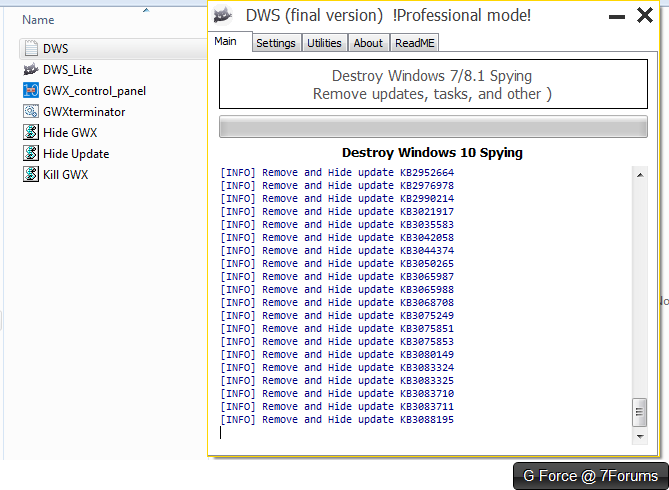Image resolution: width=669 pixels, height=490 pixels.
Task: Click log line for update KB3050265
Action: click(337, 263)
